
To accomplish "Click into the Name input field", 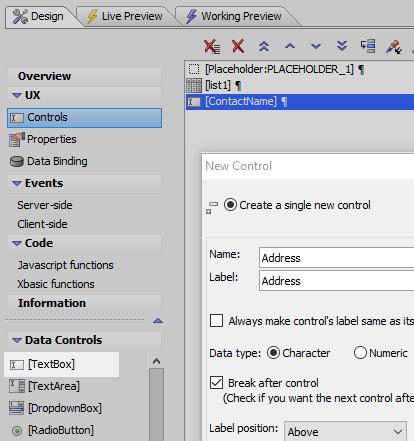I will [x=337, y=258].
